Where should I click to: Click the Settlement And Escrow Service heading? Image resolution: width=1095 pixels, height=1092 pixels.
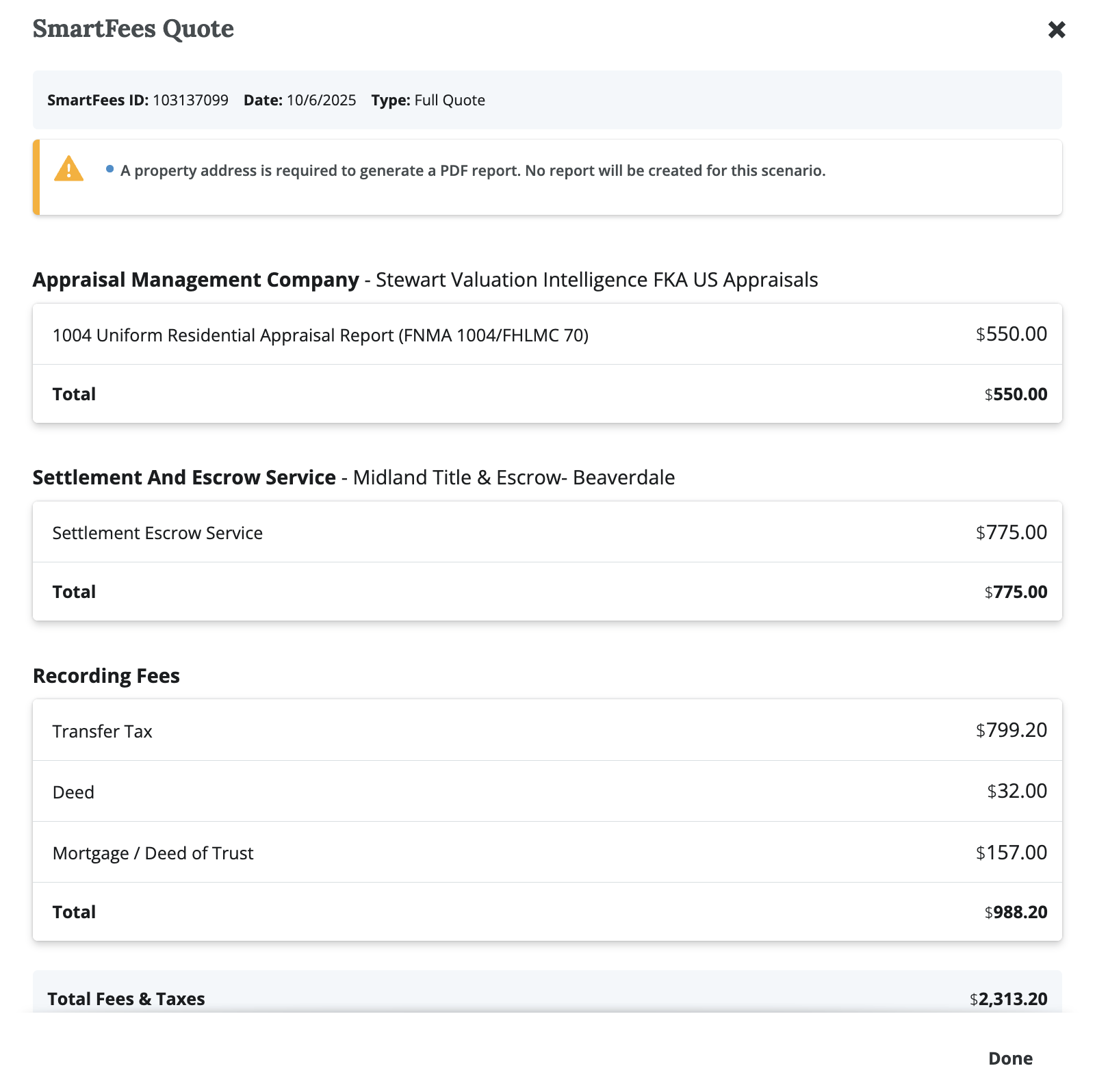[x=184, y=478]
